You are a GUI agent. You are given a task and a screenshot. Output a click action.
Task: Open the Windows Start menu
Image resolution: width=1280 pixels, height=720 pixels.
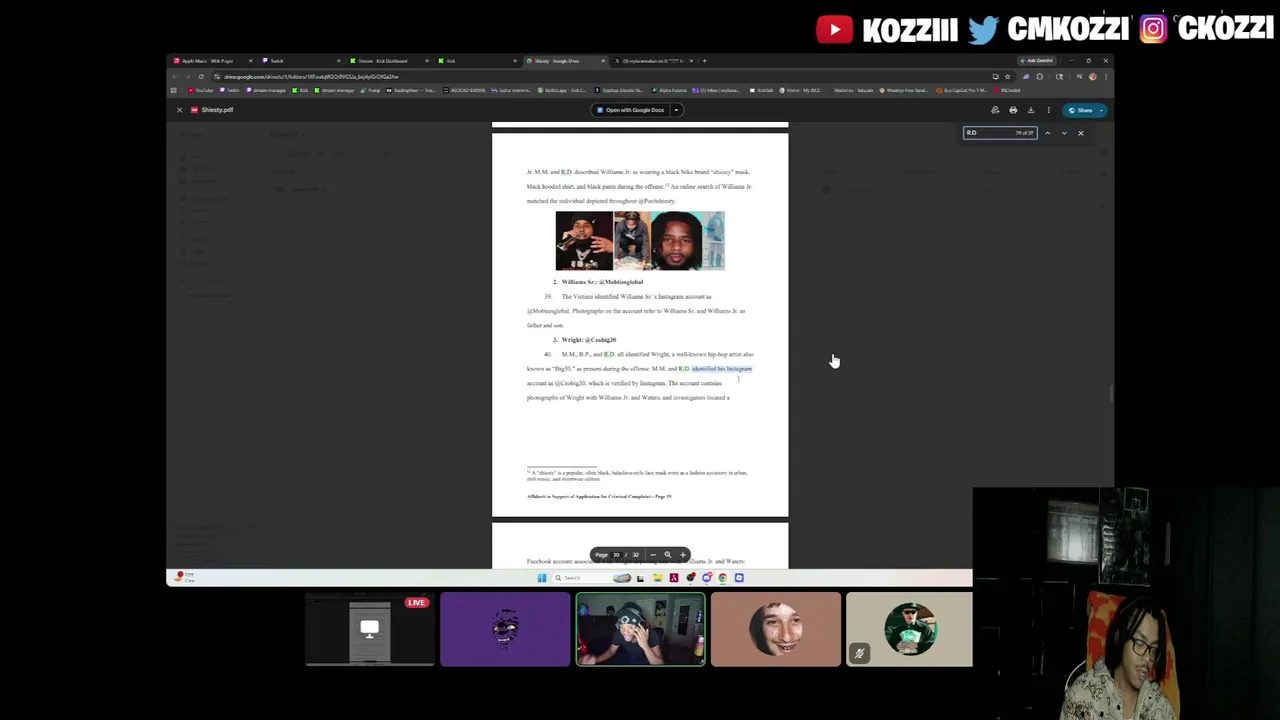[542, 578]
